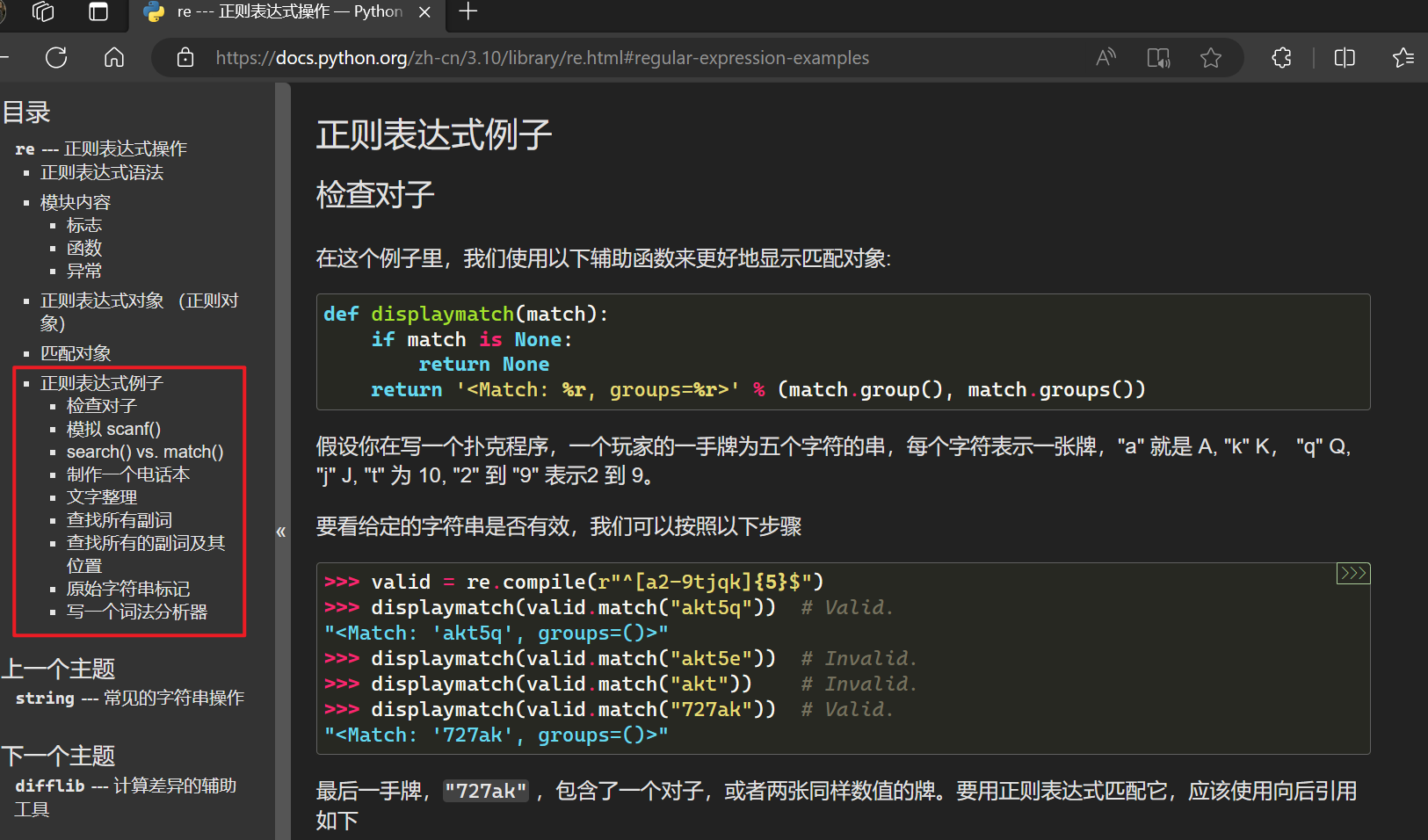Go to 模块内容 section link
The image size is (1428, 840).
[76, 202]
